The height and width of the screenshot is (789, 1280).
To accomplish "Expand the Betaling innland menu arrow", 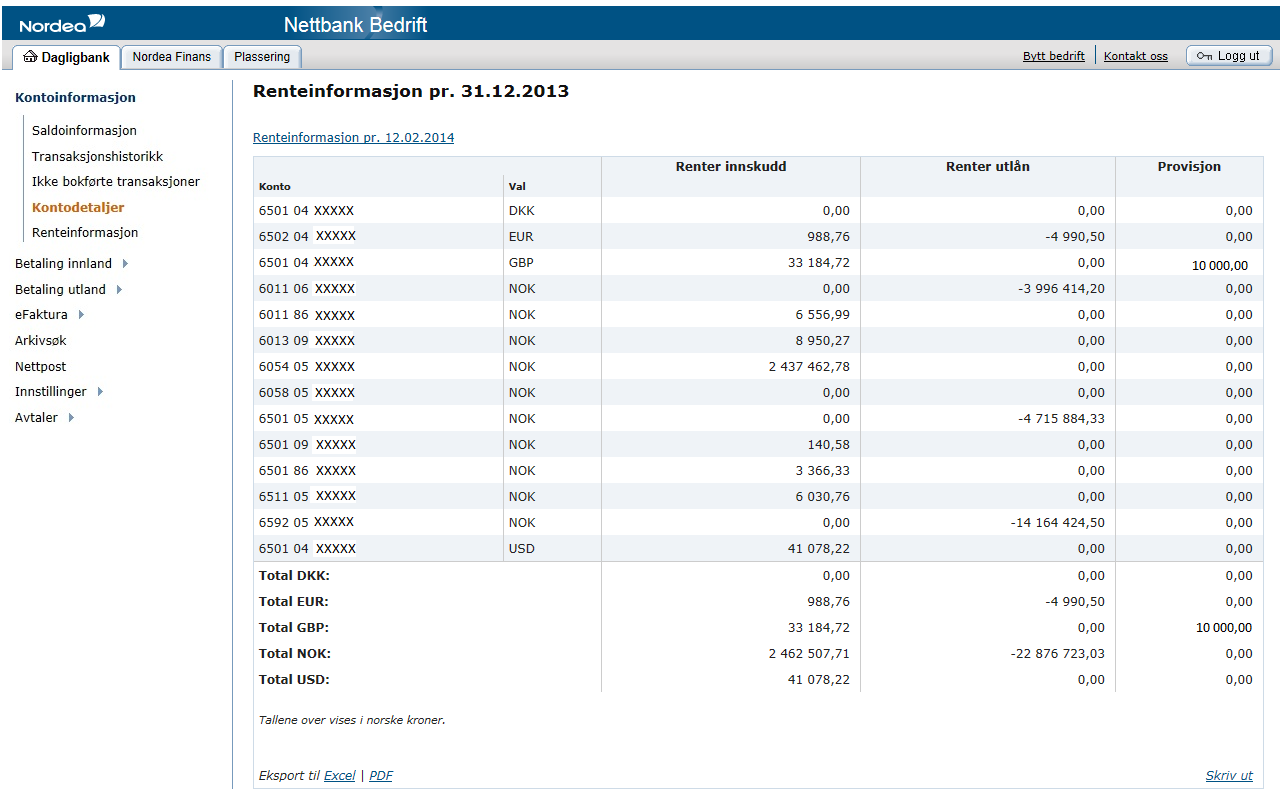I will coord(125,264).
